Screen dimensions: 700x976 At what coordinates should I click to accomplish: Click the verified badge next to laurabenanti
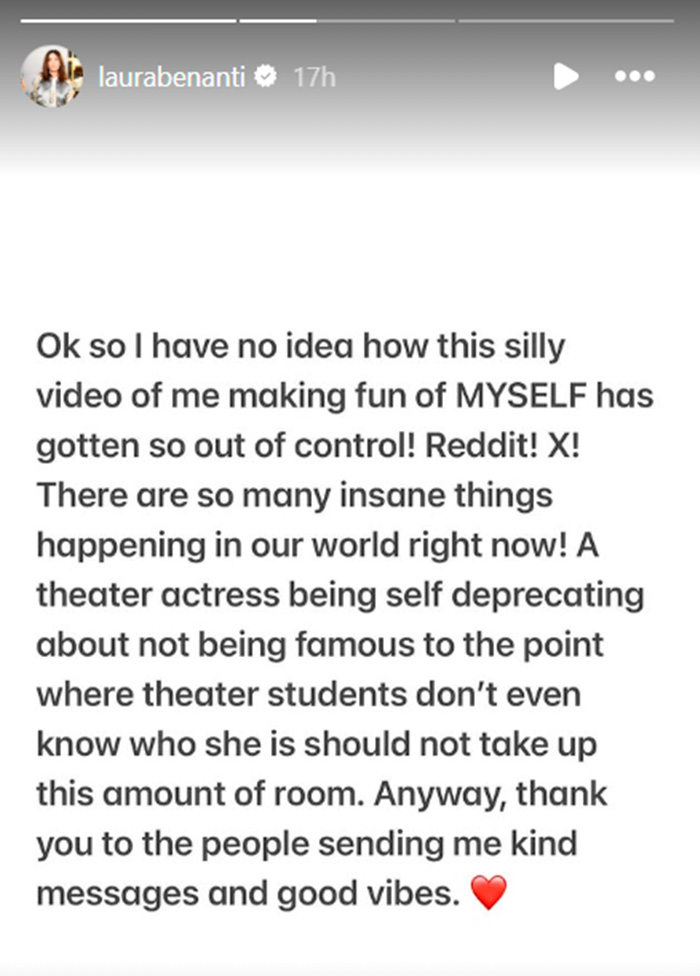tap(264, 74)
